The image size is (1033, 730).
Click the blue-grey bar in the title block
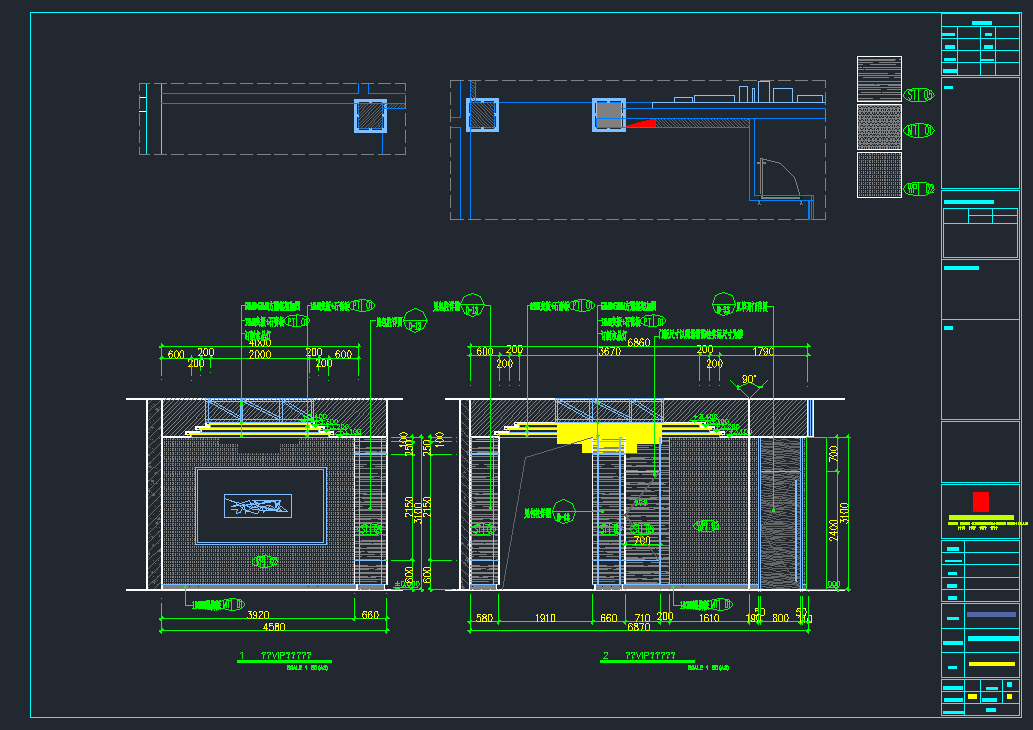pyautogui.click(x=991, y=614)
